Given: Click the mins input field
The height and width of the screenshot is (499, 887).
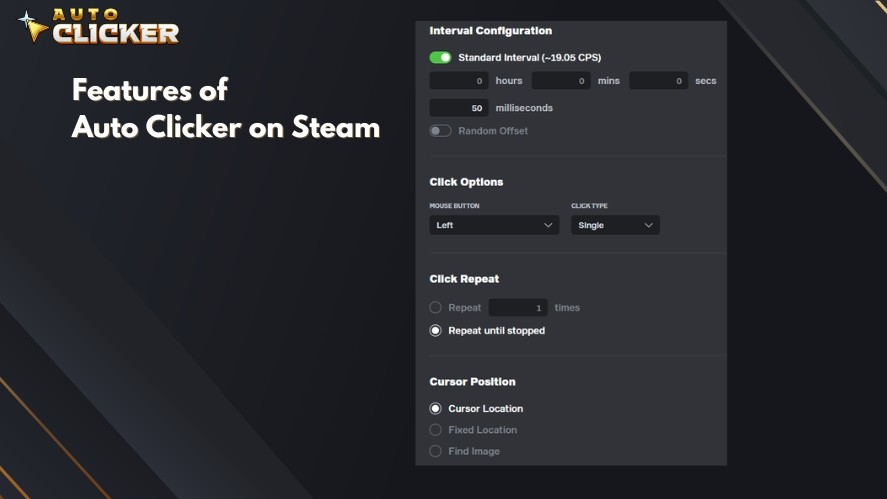Looking at the screenshot, I should tap(561, 81).
